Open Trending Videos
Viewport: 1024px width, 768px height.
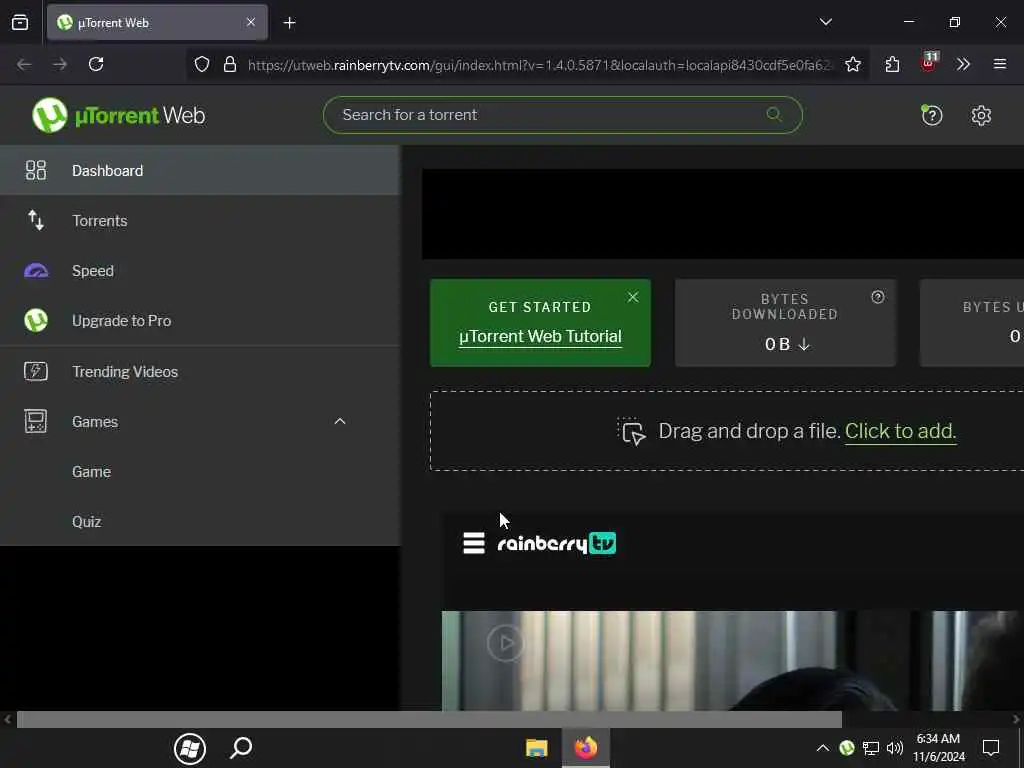tap(200, 372)
